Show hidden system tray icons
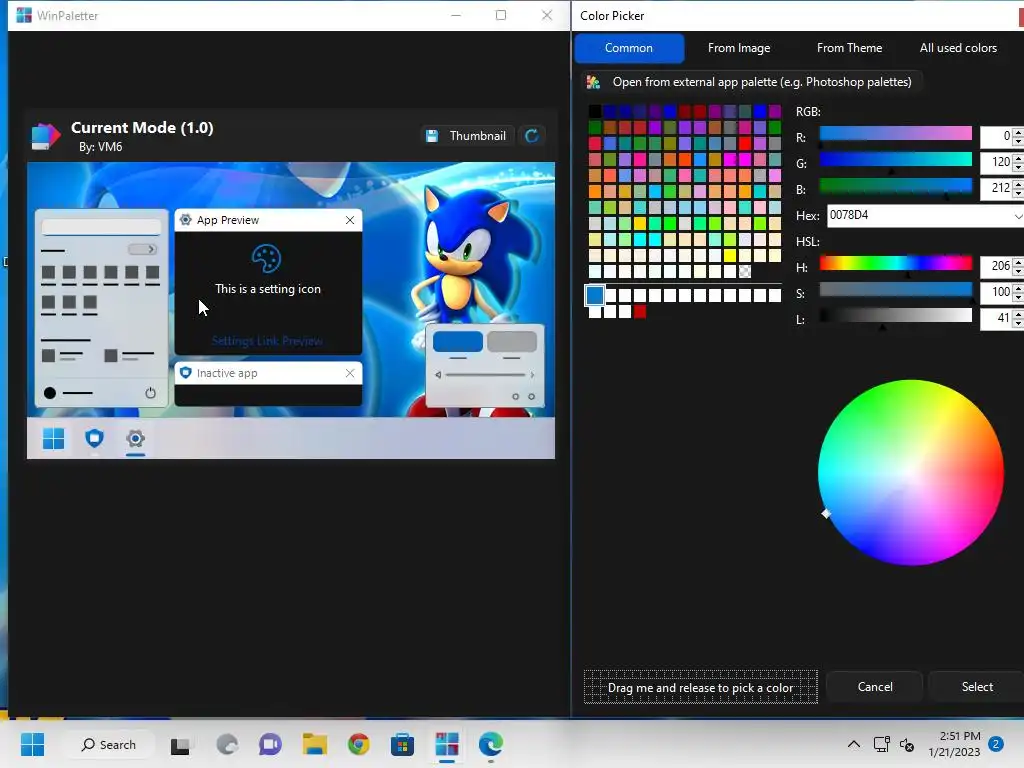Image resolution: width=1024 pixels, height=768 pixels. (x=854, y=744)
